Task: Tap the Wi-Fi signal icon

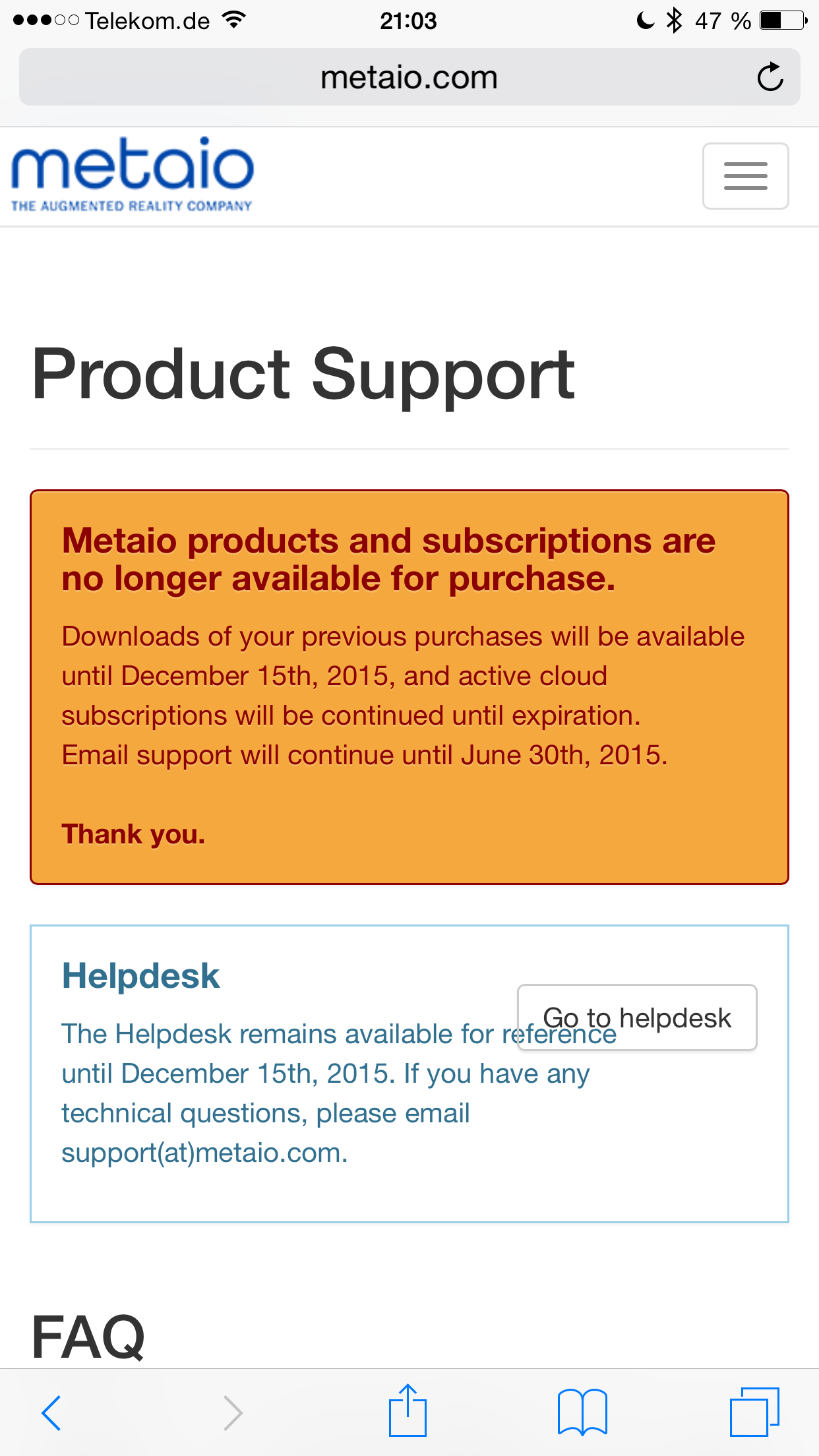Action: 233,20
